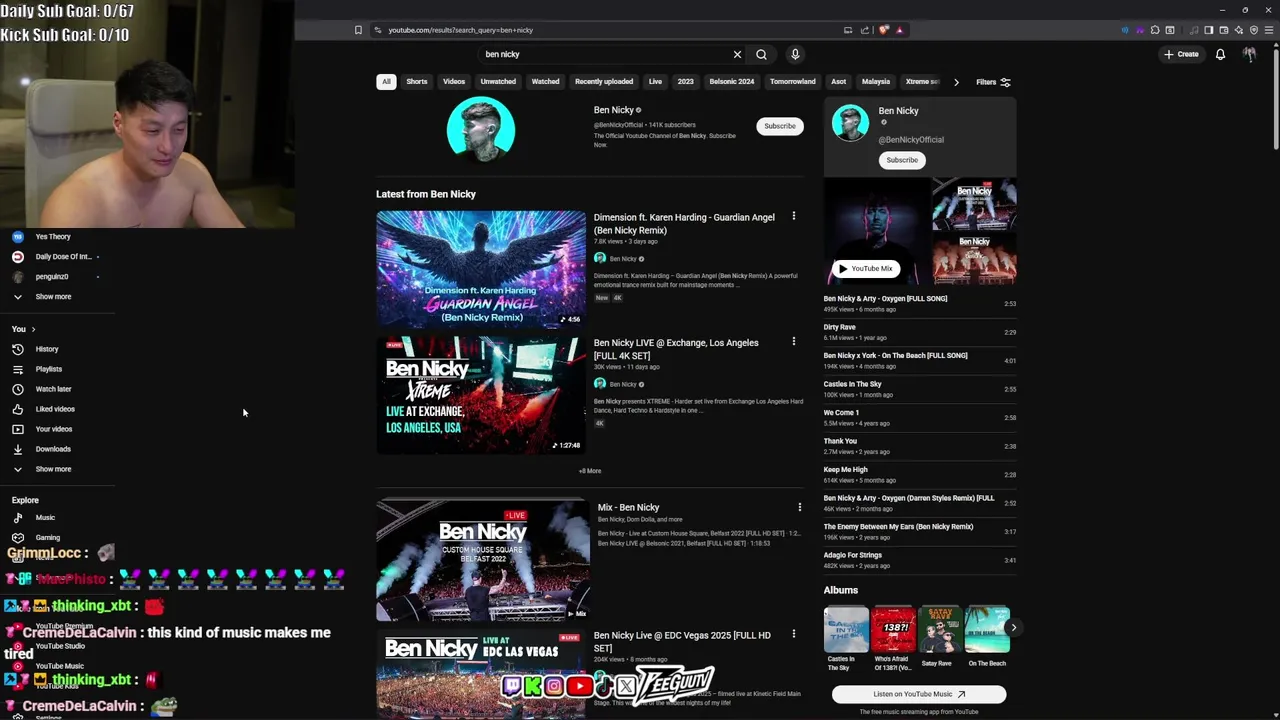
Task: Click the browser address bar URL
Action: (x=461, y=30)
